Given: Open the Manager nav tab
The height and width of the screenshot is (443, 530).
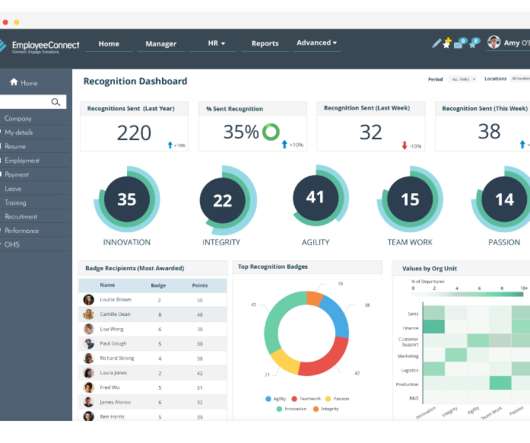Looking at the screenshot, I should pyautogui.click(x=161, y=44).
